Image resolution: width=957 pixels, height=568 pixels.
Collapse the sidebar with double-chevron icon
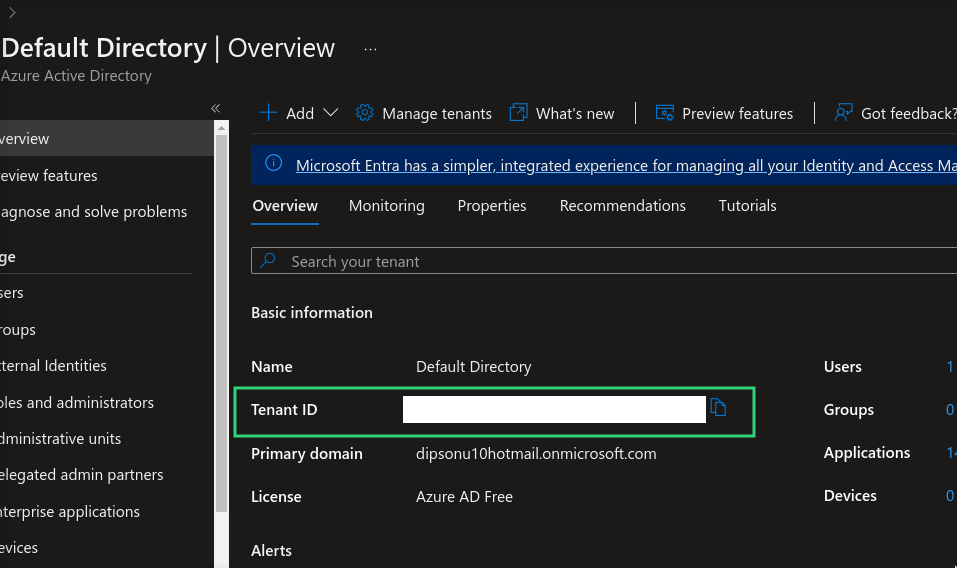click(215, 108)
